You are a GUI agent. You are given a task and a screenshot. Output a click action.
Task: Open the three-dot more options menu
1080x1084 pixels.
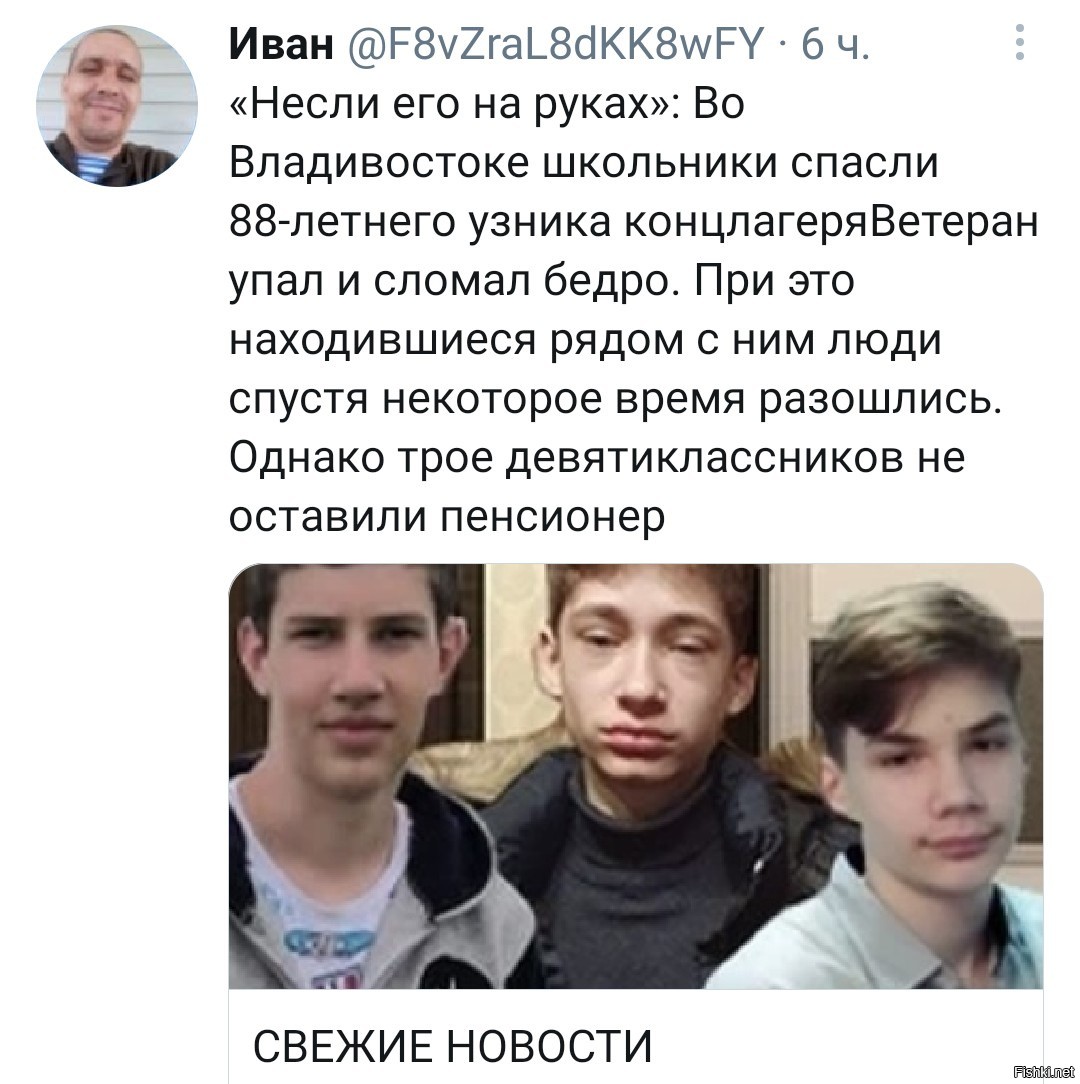[1019, 42]
